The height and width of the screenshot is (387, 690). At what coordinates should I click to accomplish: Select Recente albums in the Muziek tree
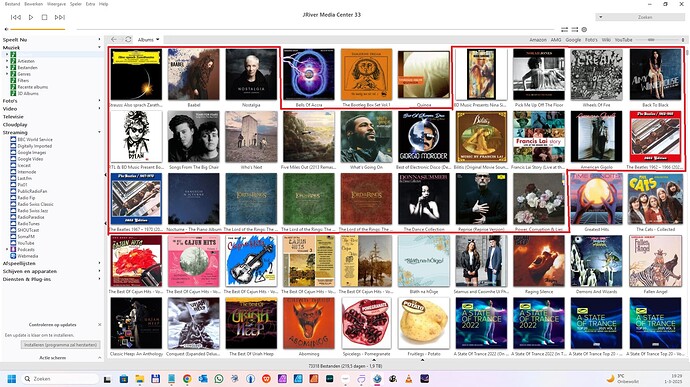(x=33, y=87)
